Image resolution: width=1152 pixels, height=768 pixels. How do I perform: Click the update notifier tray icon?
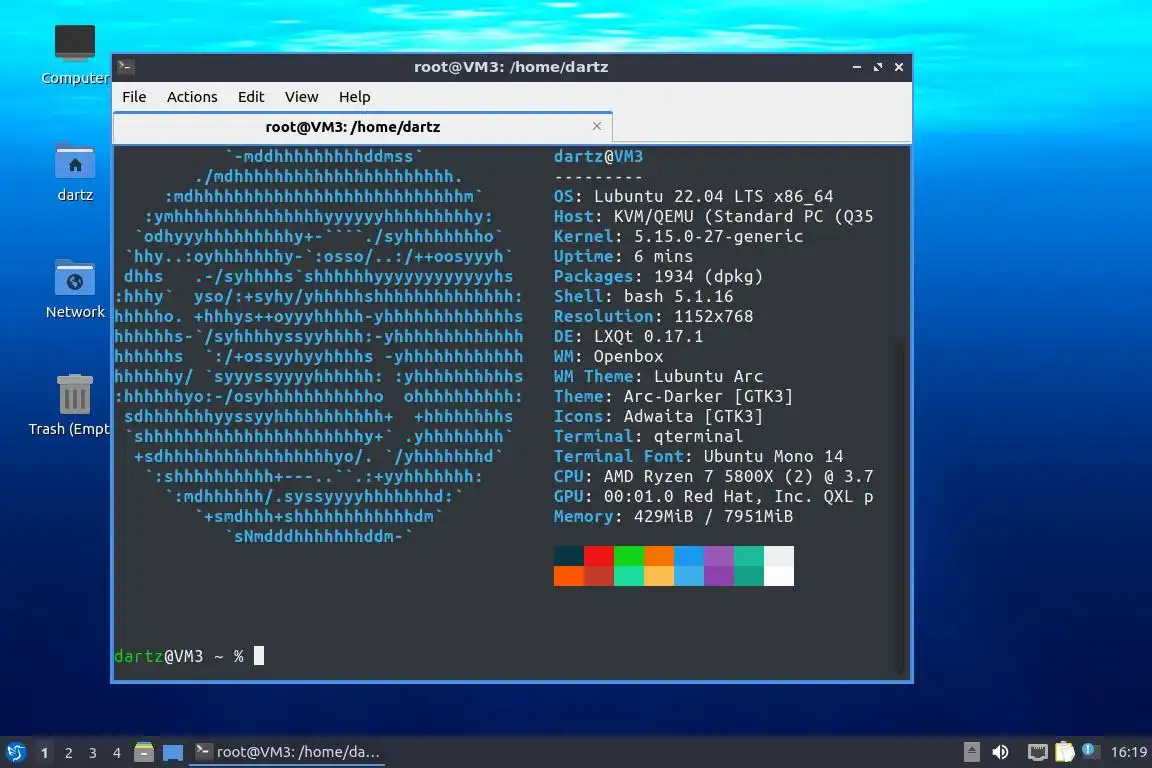1090,751
